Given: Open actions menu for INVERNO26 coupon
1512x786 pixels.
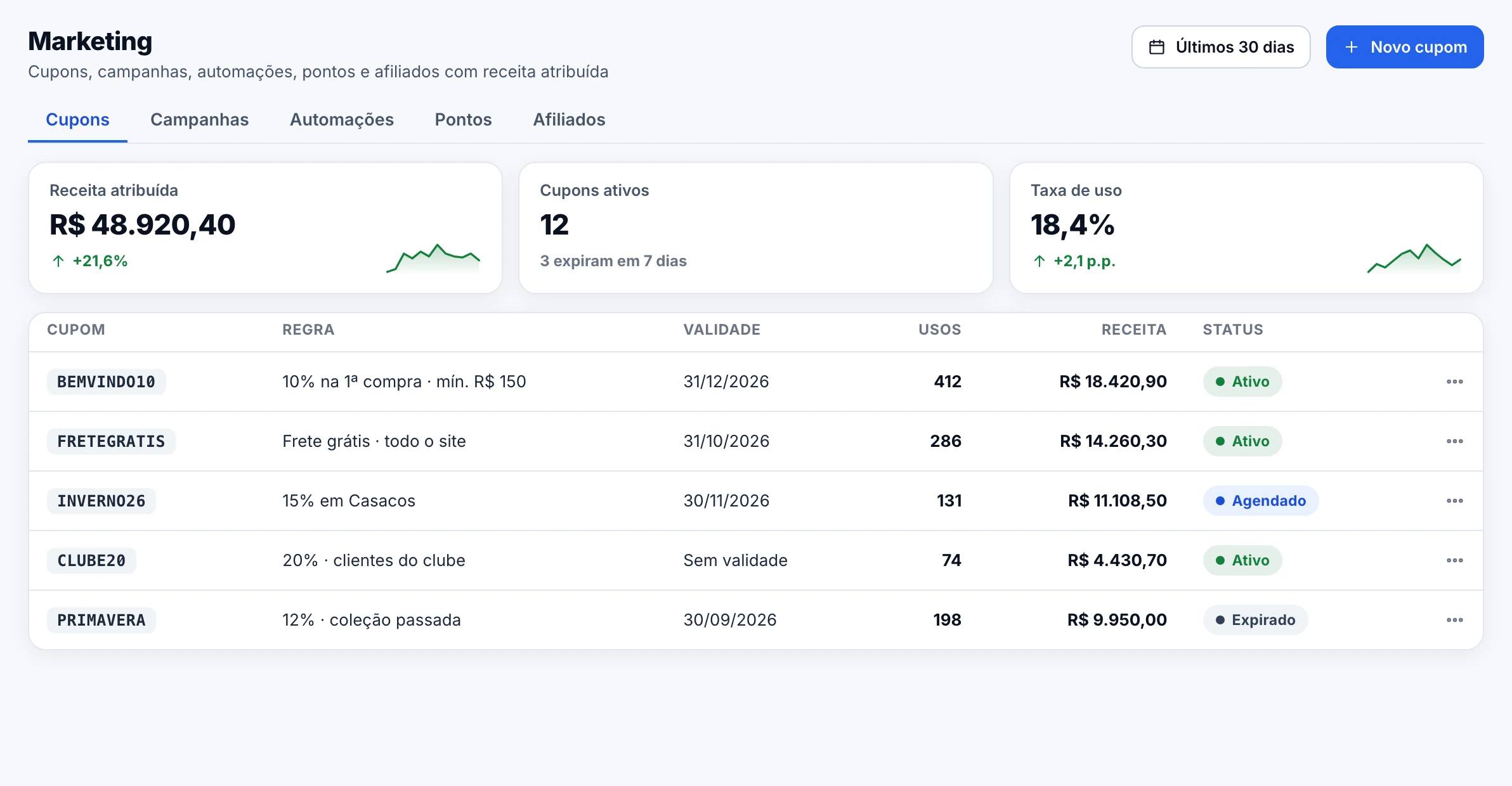Looking at the screenshot, I should (1454, 501).
